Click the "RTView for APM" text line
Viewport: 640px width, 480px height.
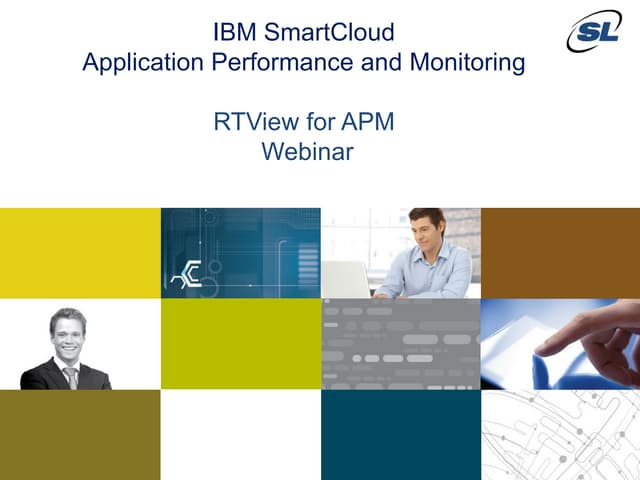pyautogui.click(x=304, y=122)
